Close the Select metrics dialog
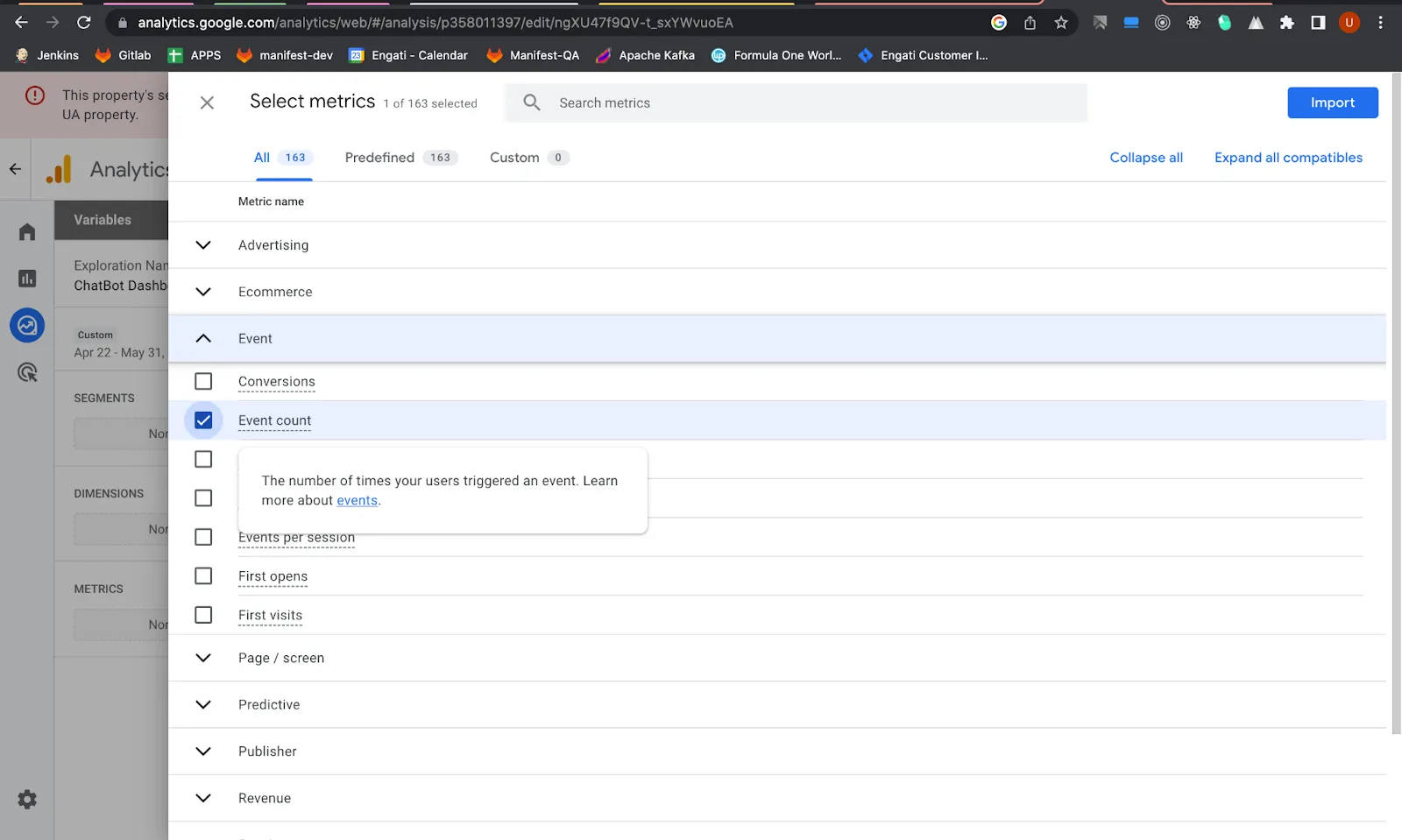This screenshot has height=840, width=1402. tap(207, 102)
